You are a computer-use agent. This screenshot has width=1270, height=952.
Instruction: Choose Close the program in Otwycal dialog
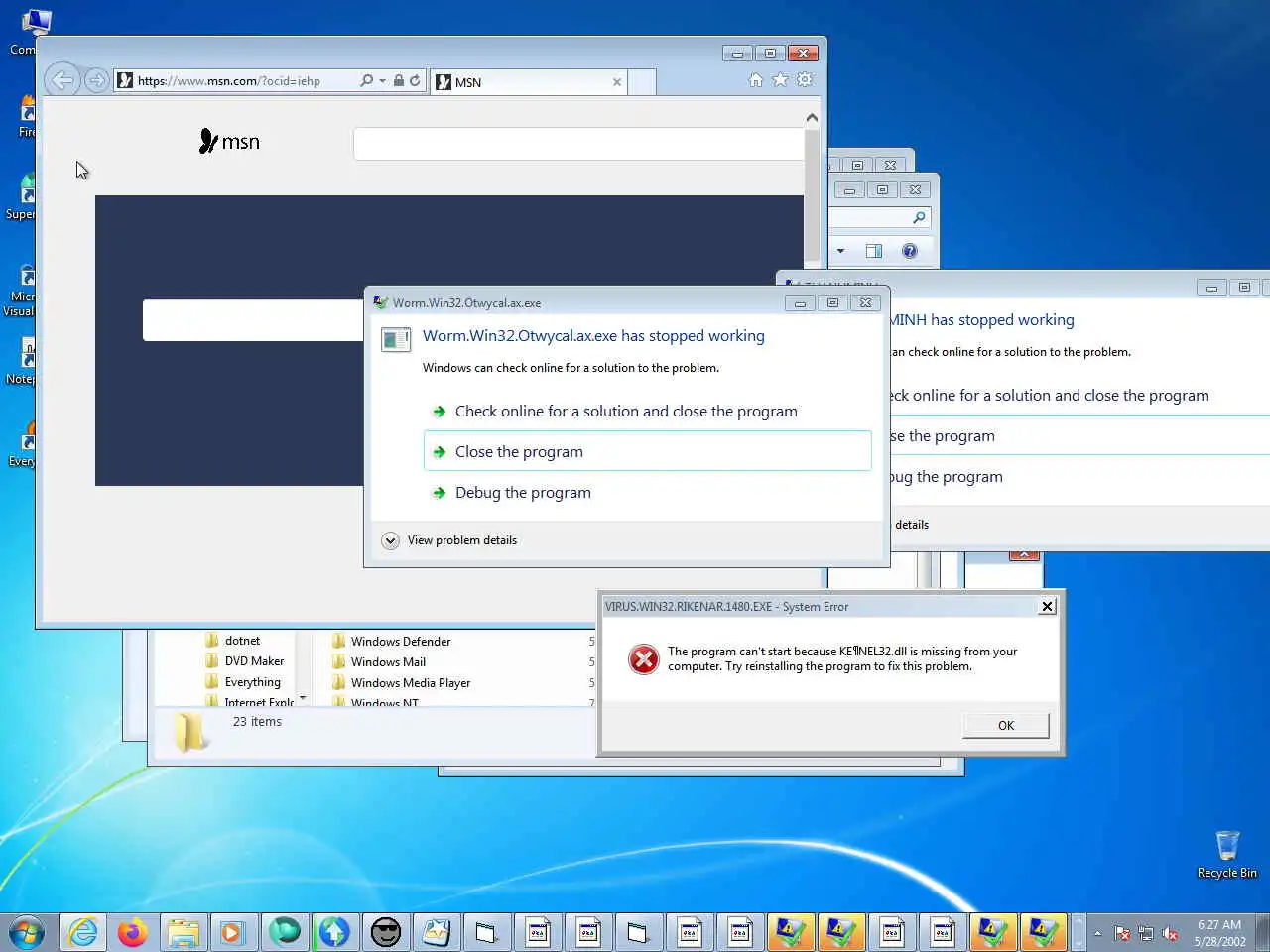point(648,451)
